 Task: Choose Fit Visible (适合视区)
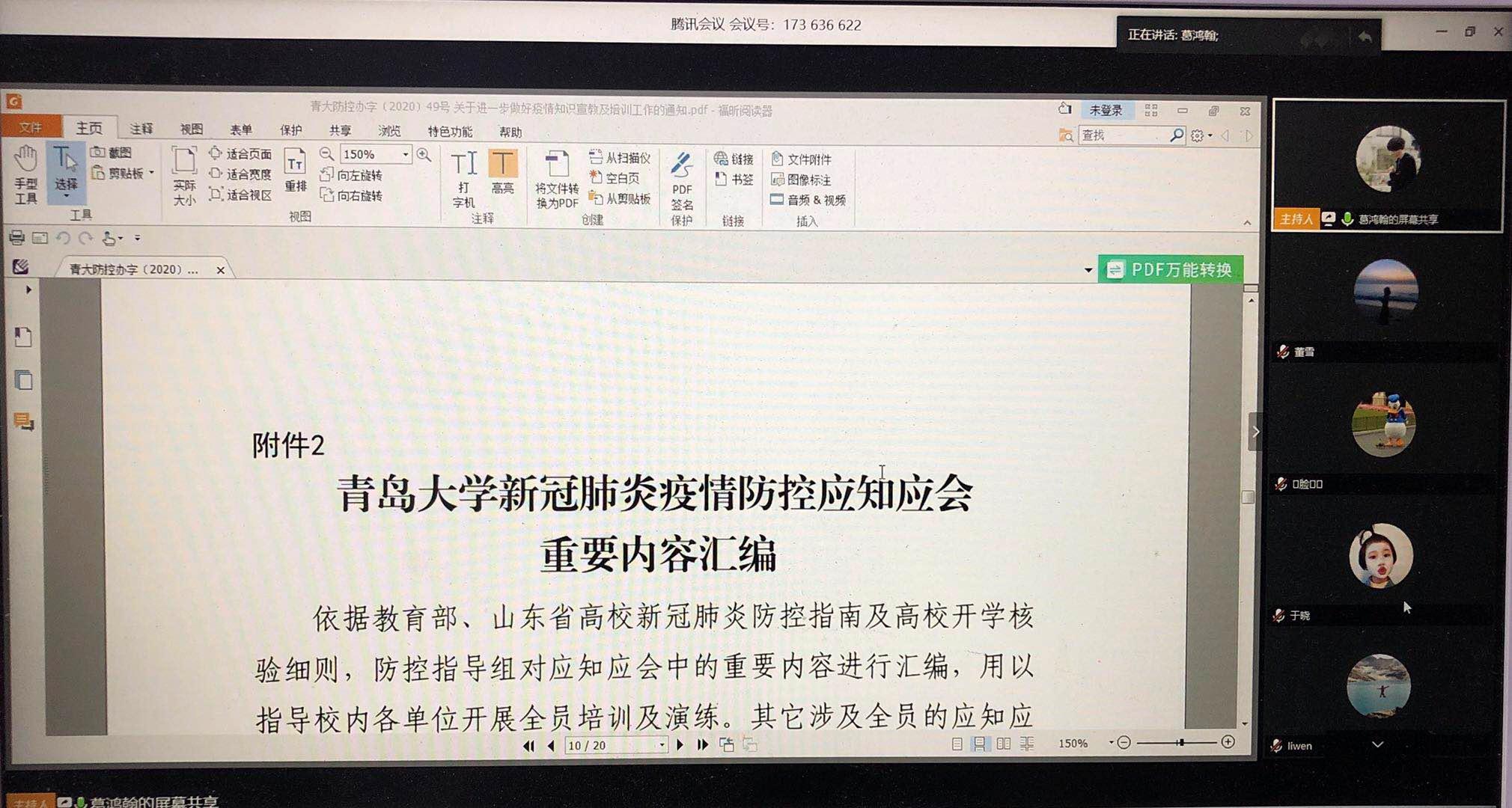point(240,195)
